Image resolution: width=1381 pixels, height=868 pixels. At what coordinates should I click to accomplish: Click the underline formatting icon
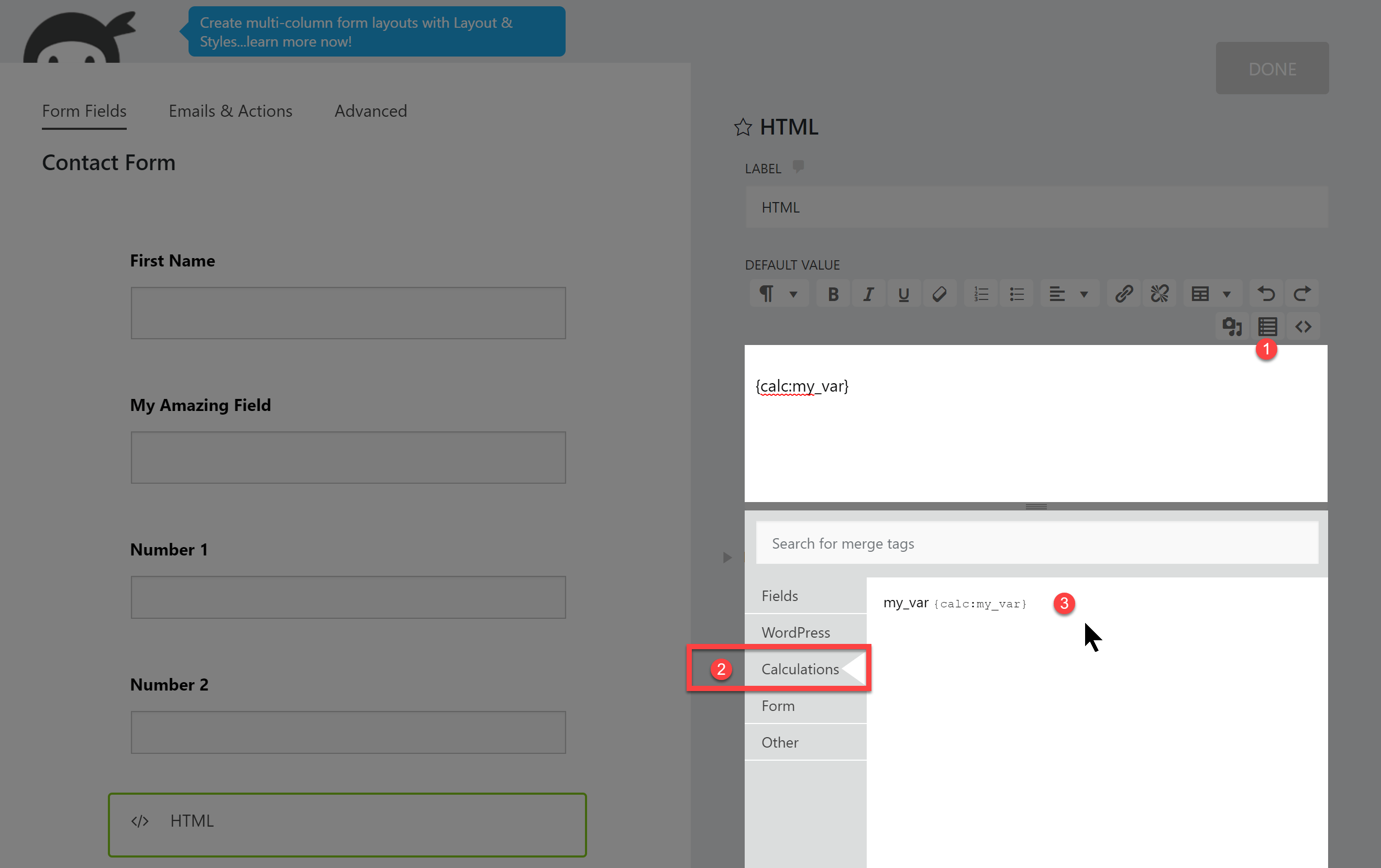[x=903, y=294]
